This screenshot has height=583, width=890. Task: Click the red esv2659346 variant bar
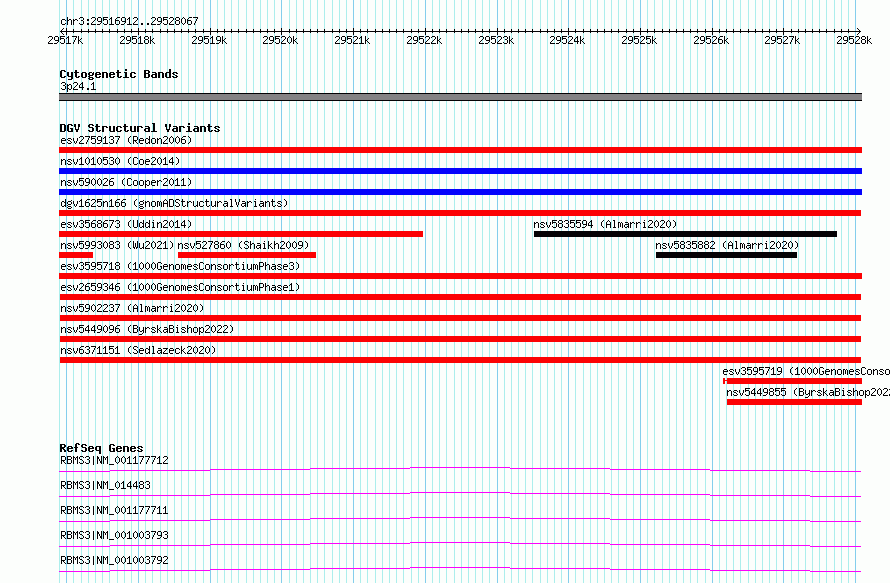coord(460,297)
